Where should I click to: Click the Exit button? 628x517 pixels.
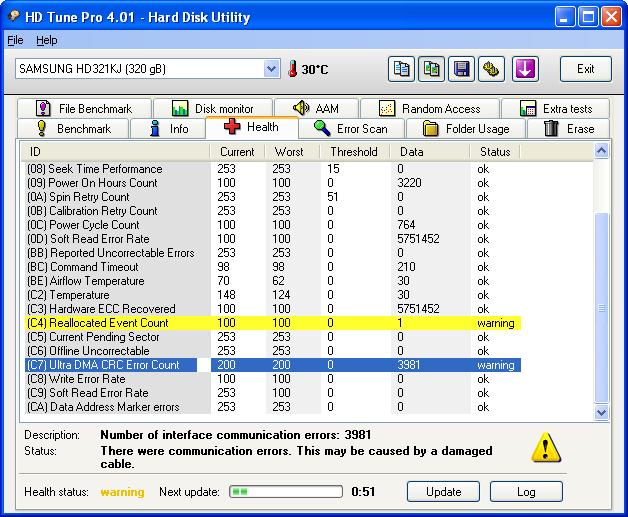(585, 69)
